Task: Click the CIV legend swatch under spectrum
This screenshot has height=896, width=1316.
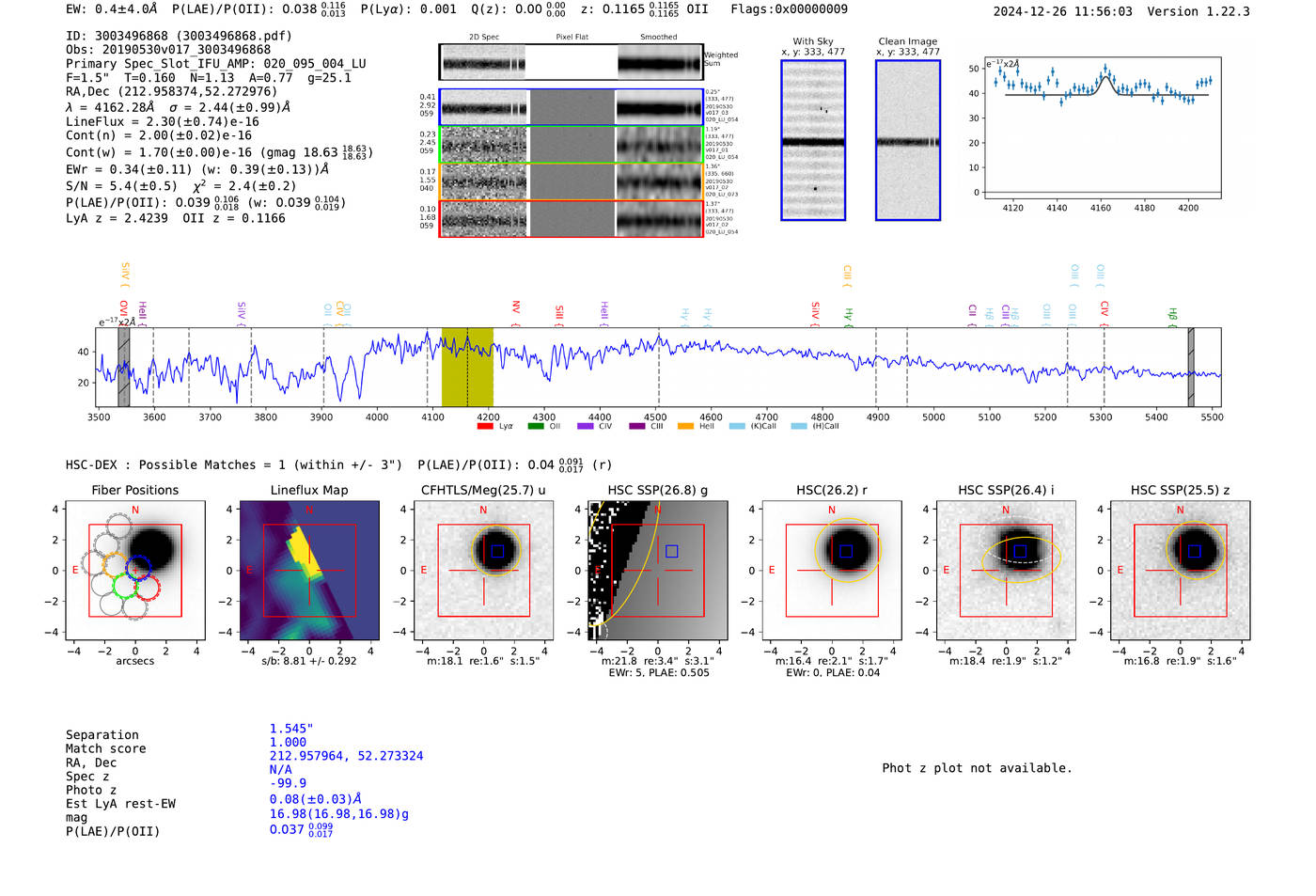Action: tap(586, 426)
